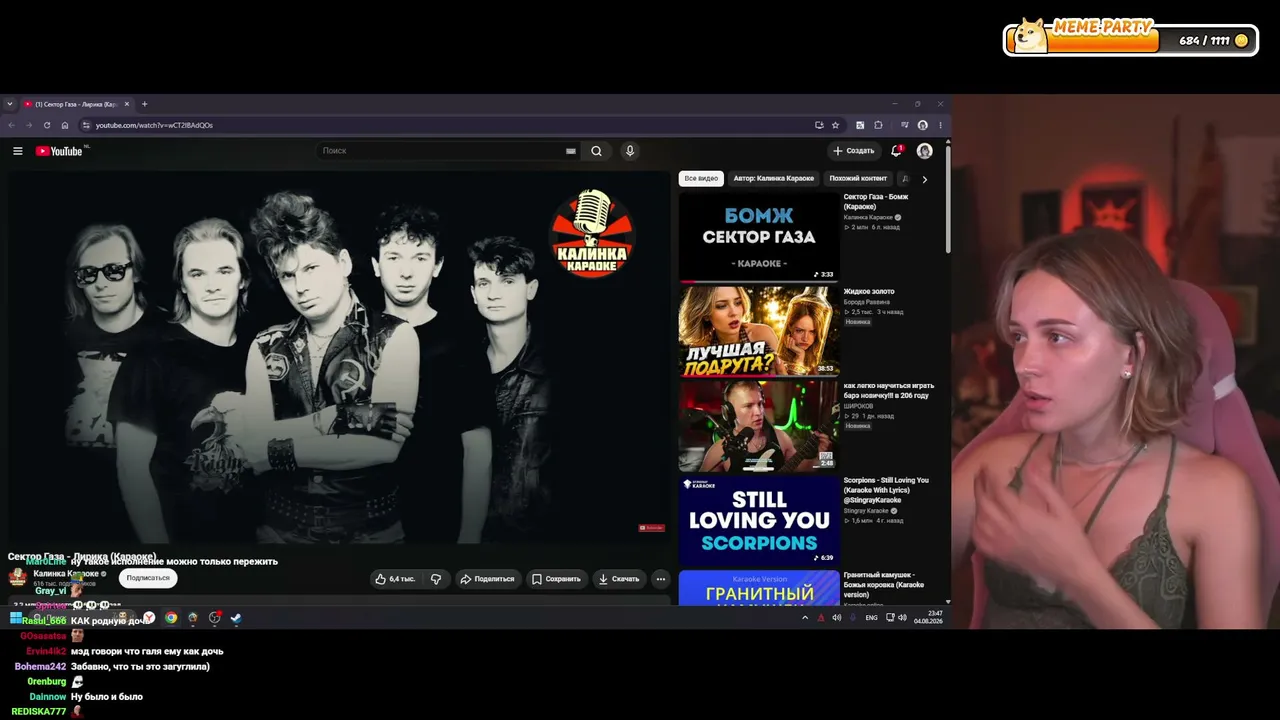Dislike the video
The height and width of the screenshot is (720, 1280).
[436, 579]
